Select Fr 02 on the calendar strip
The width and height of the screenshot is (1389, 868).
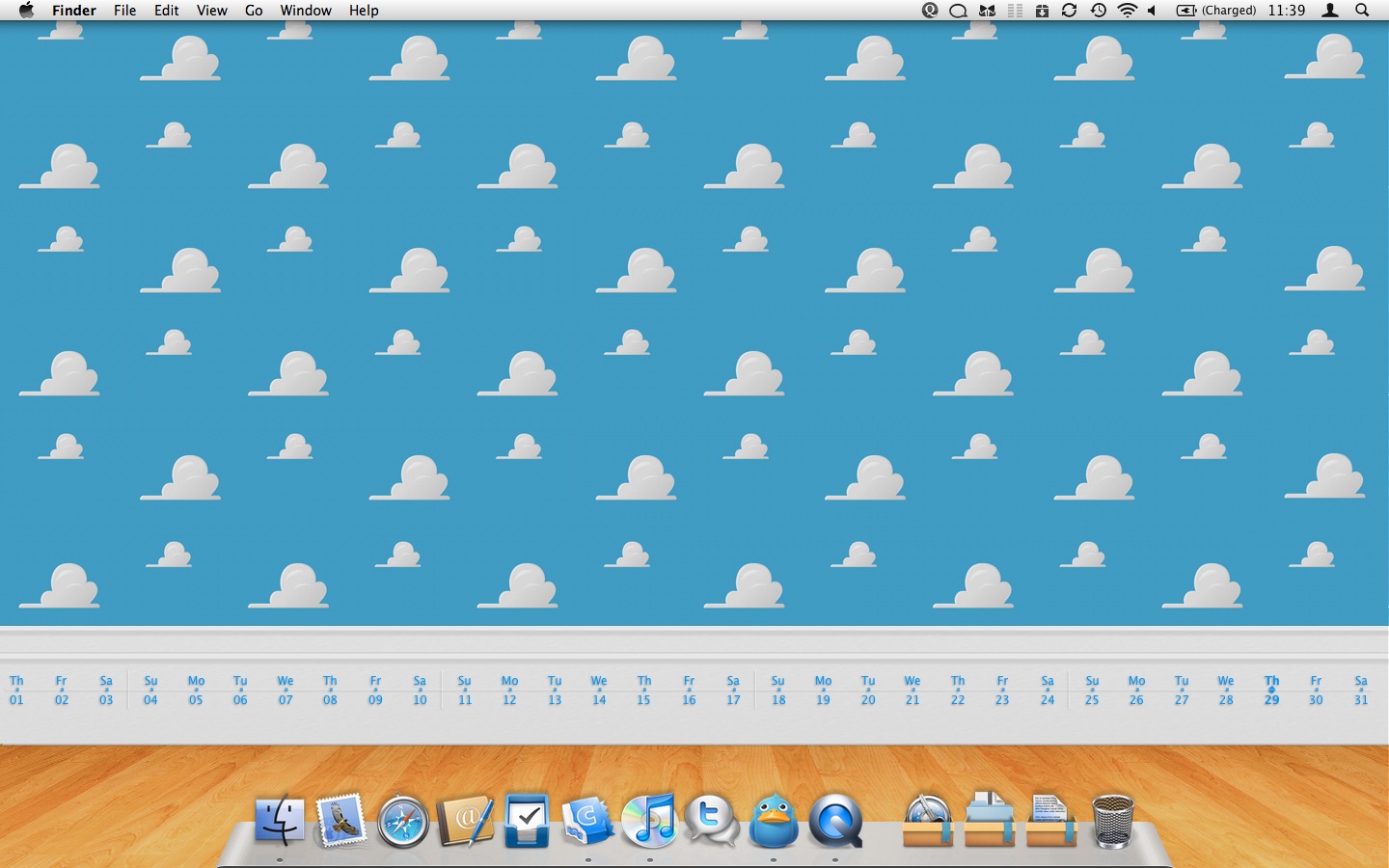point(61,691)
